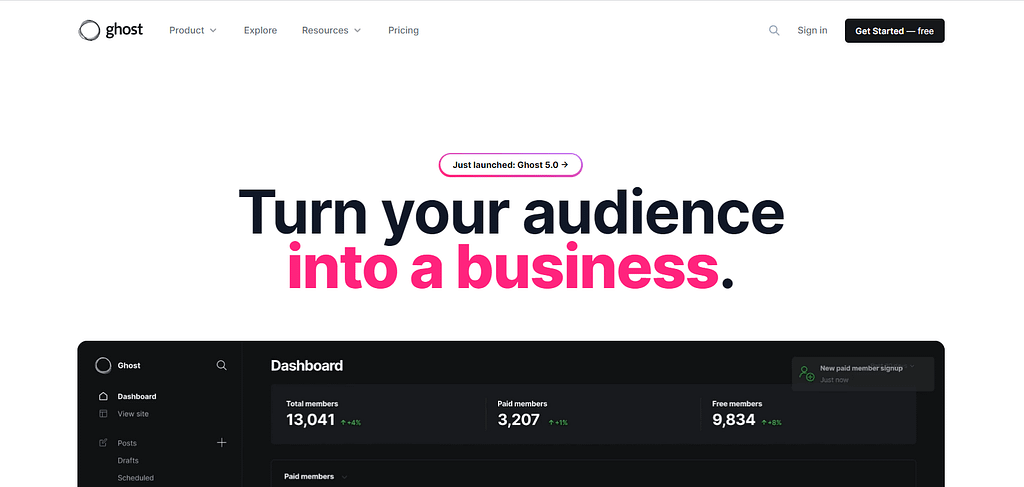The image size is (1024, 487).
Task: Click the dashboard sidebar search icon
Action: 221,366
